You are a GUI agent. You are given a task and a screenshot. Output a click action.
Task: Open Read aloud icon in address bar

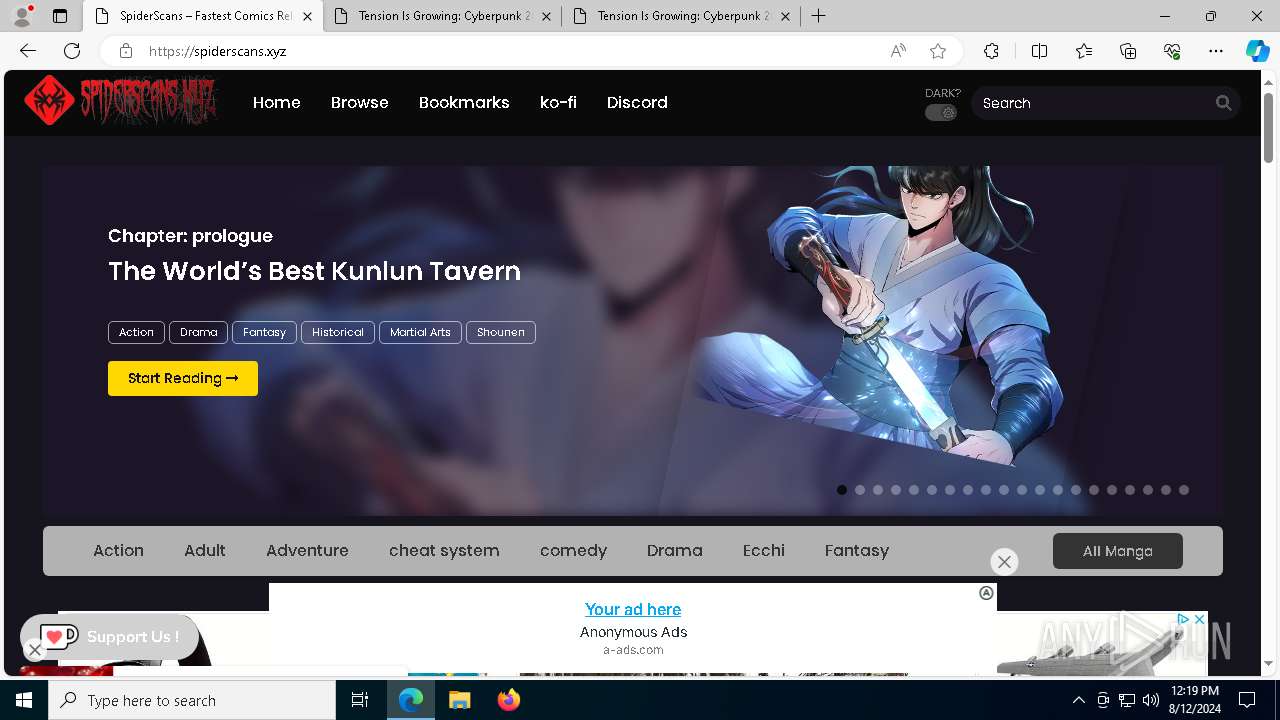click(898, 51)
